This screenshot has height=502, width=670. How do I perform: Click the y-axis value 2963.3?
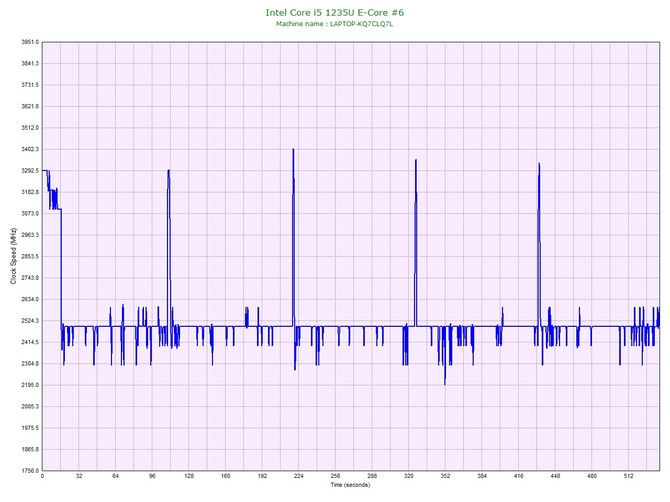point(30,235)
